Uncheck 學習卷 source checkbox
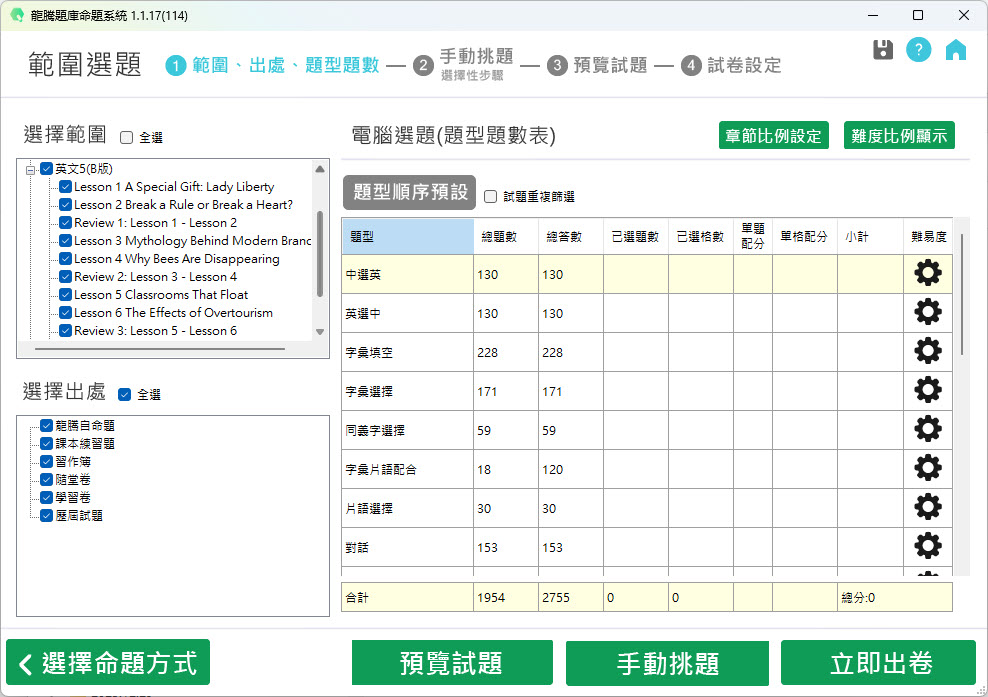Screen dimensions: 988x697 47,497
